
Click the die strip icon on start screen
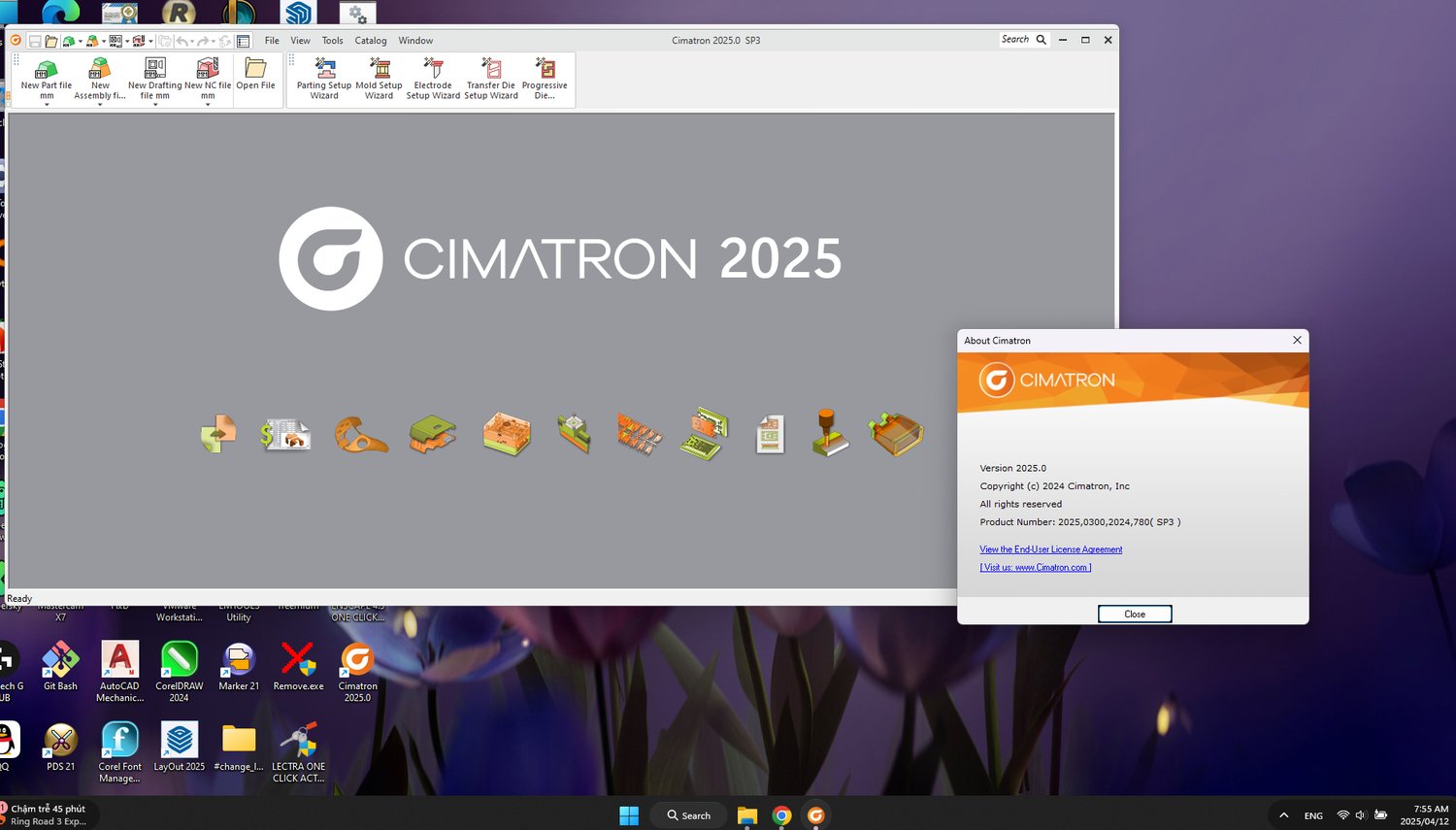tap(640, 434)
